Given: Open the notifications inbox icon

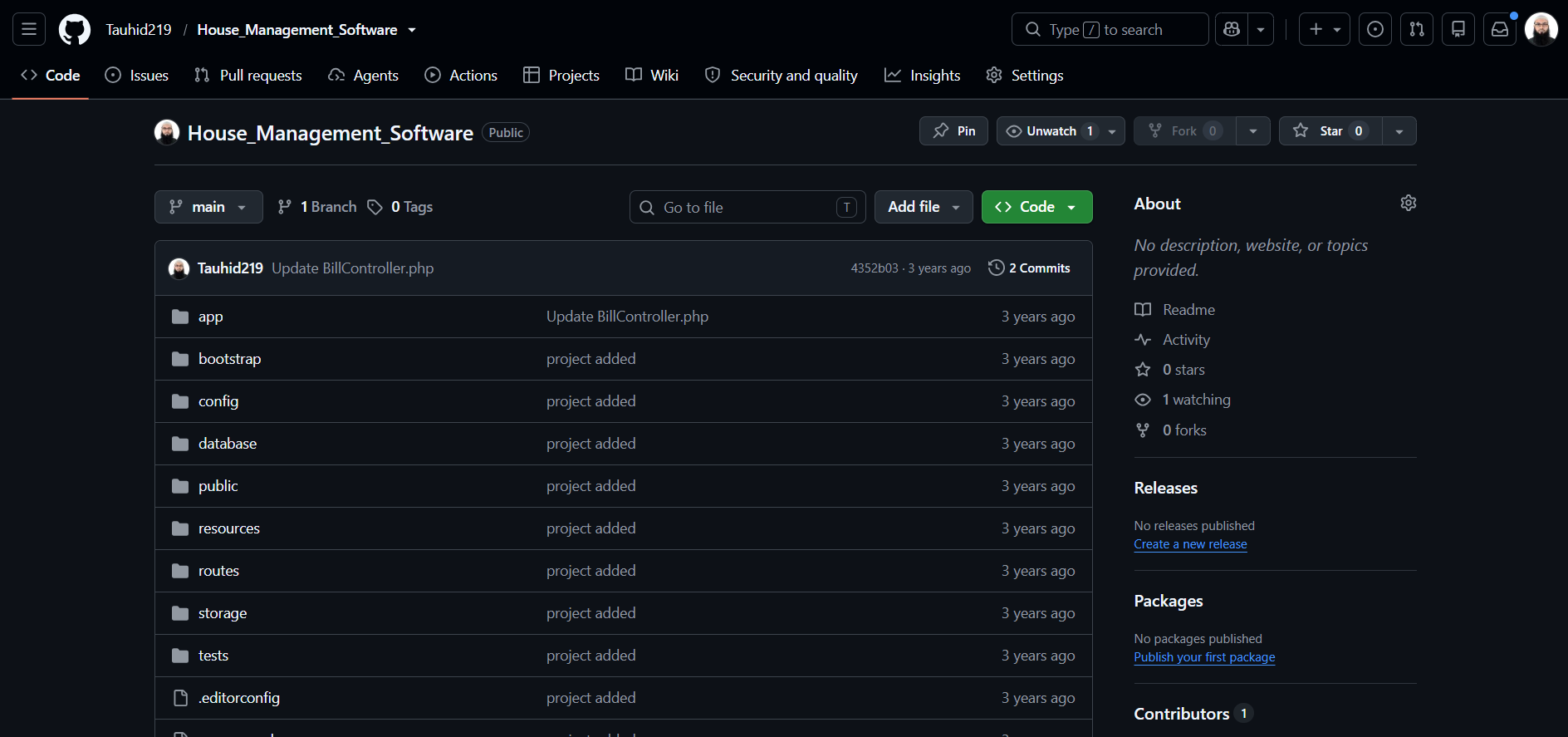Looking at the screenshot, I should click(1500, 29).
